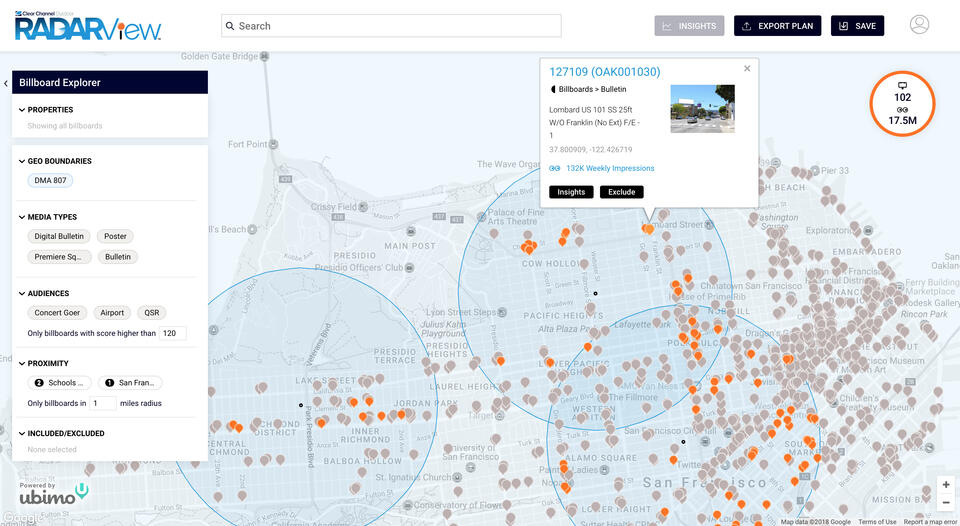Select the Schools proximity chip
960x526 pixels.
tap(60, 383)
